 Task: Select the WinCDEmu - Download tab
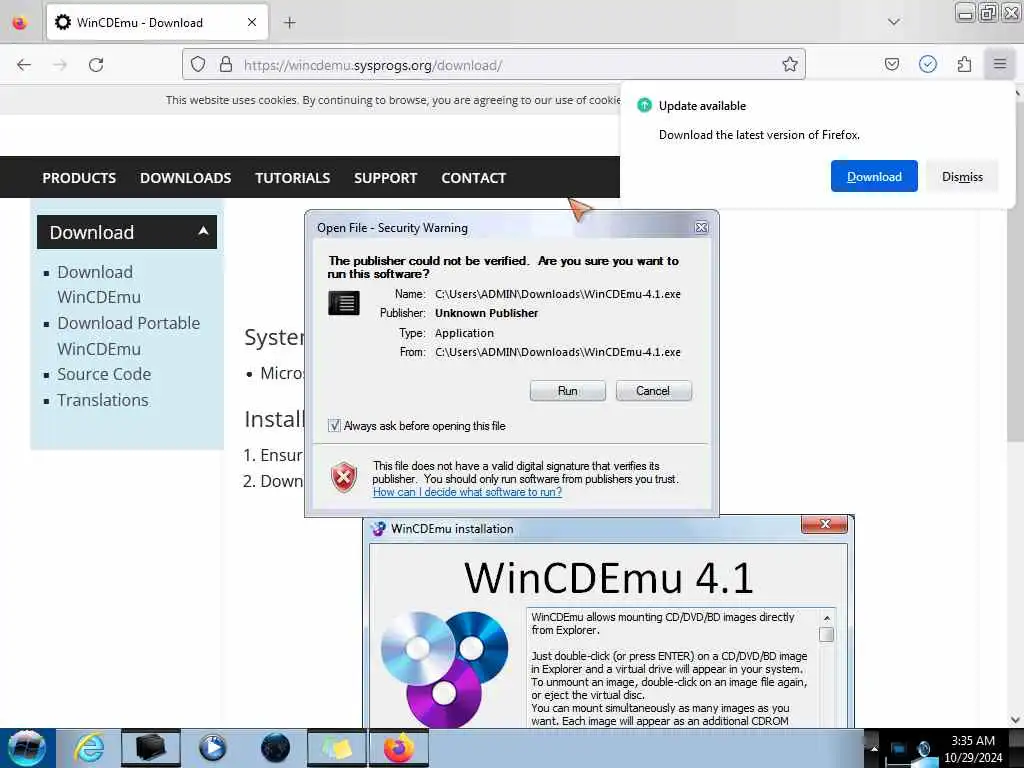click(x=157, y=22)
